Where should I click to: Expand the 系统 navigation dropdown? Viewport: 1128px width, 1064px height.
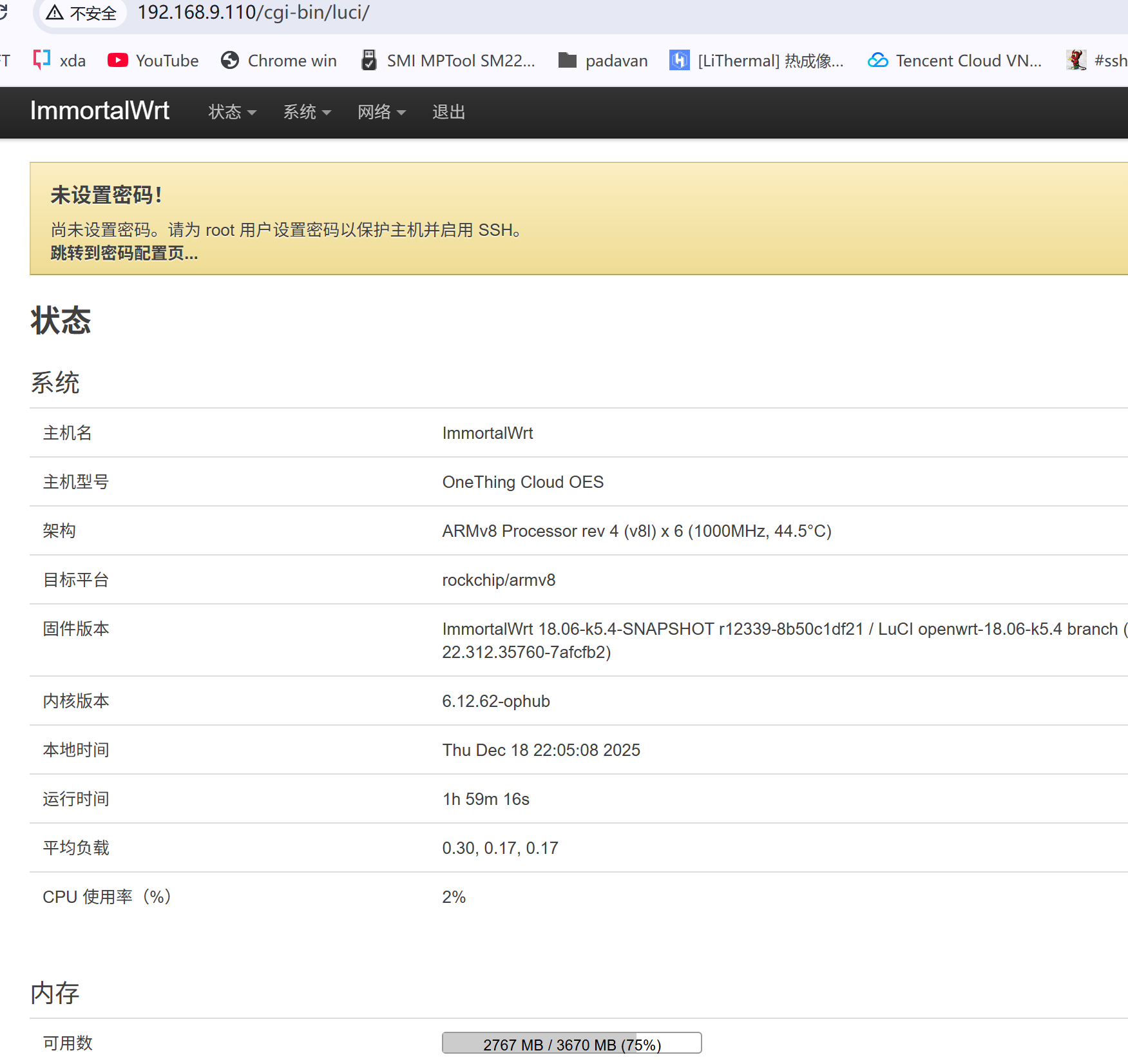307,111
